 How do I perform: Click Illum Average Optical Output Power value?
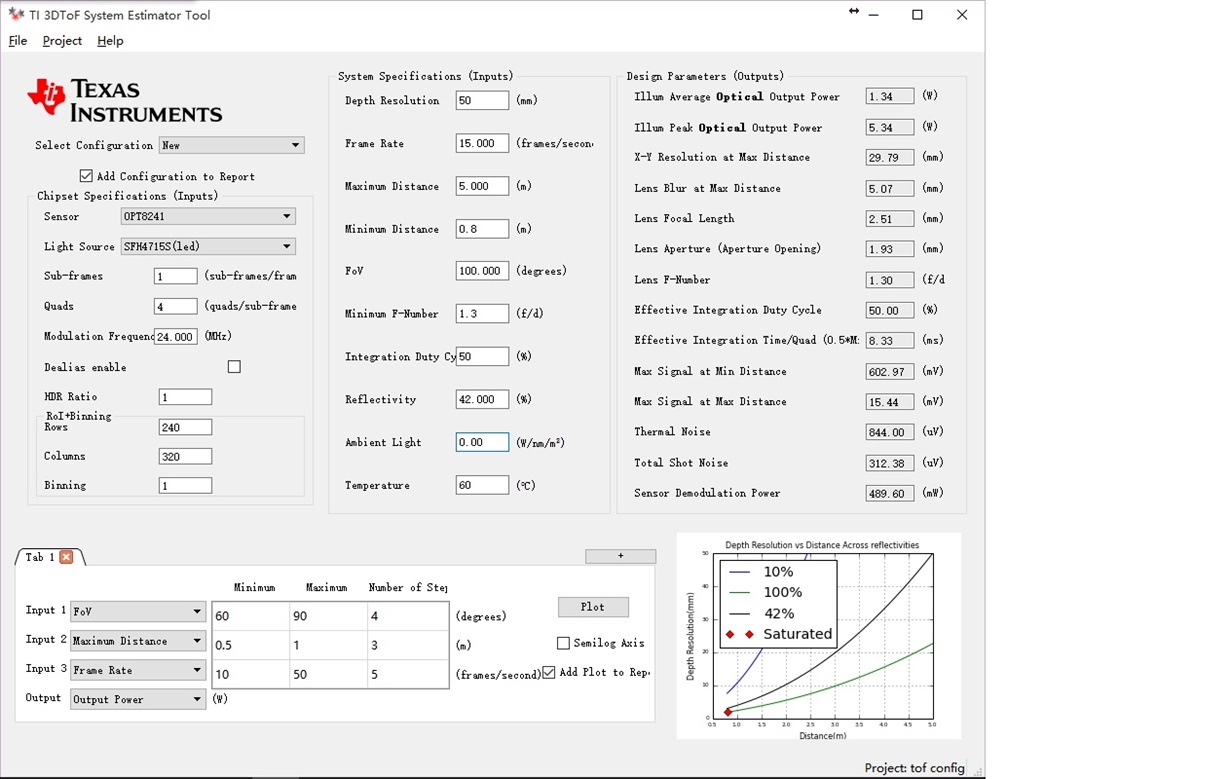(x=890, y=96)
